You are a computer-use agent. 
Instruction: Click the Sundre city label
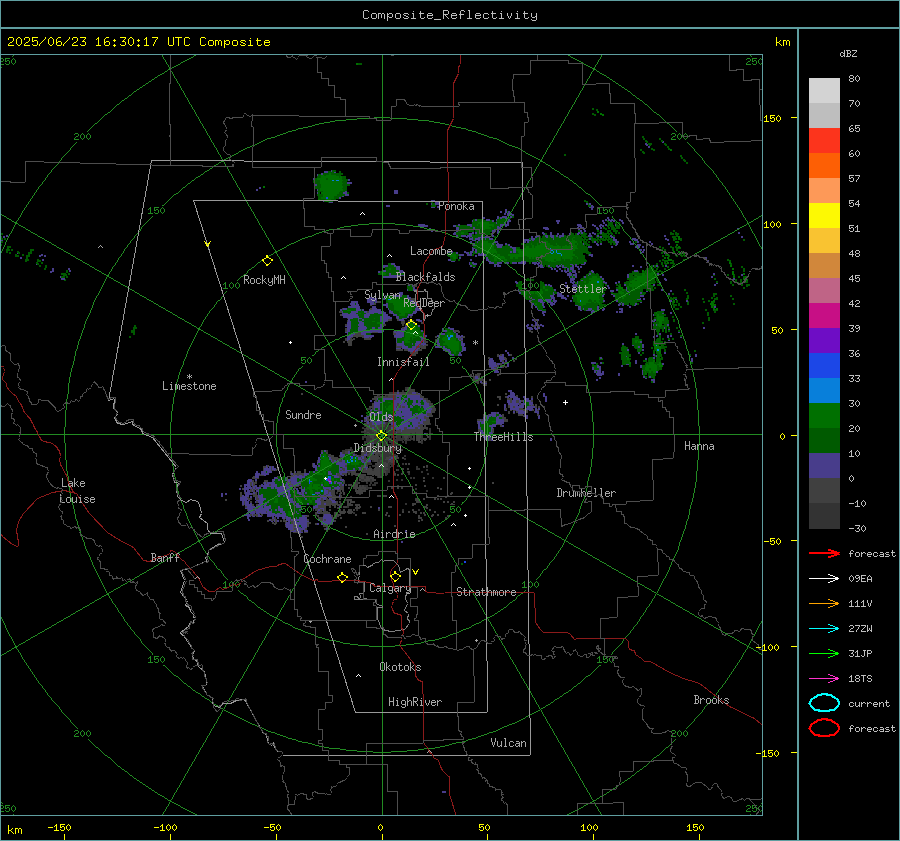pos(303,414)
